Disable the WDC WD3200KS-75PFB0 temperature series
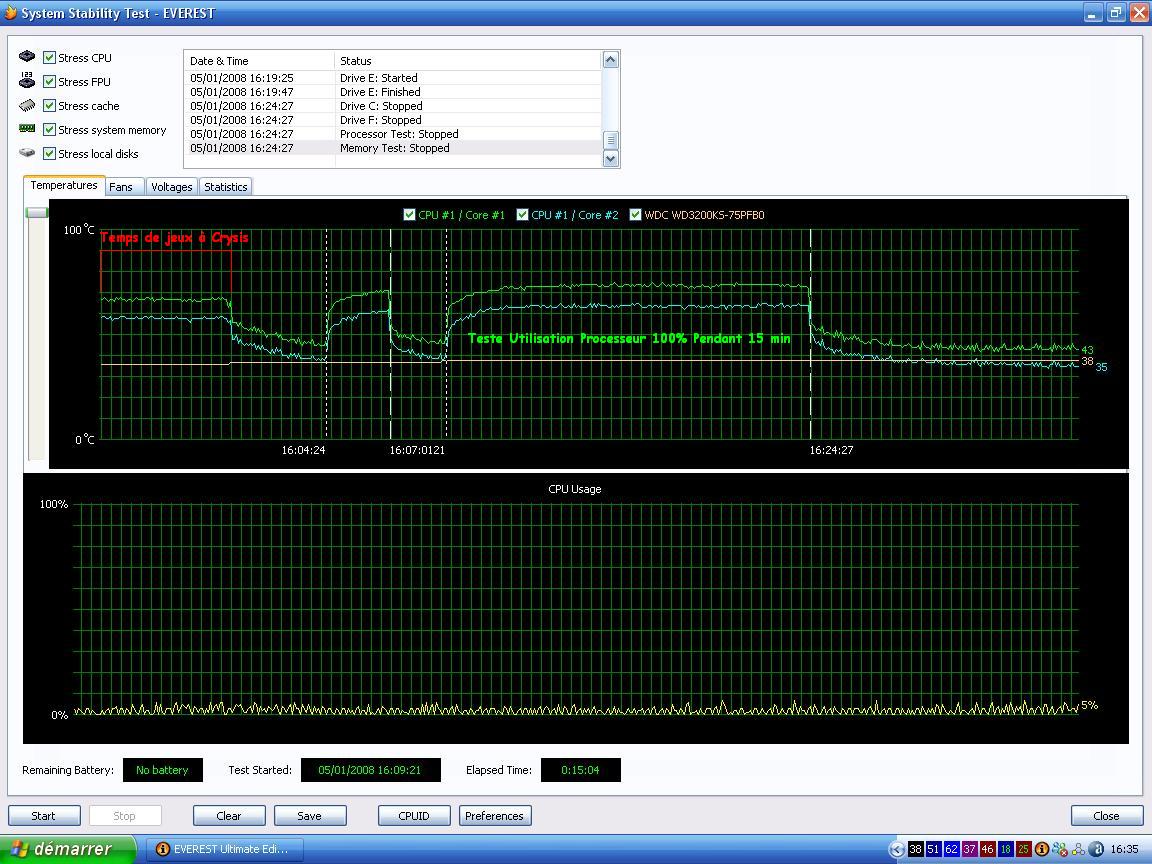Viewport: 1152px width, 864px height. (635, 215)
